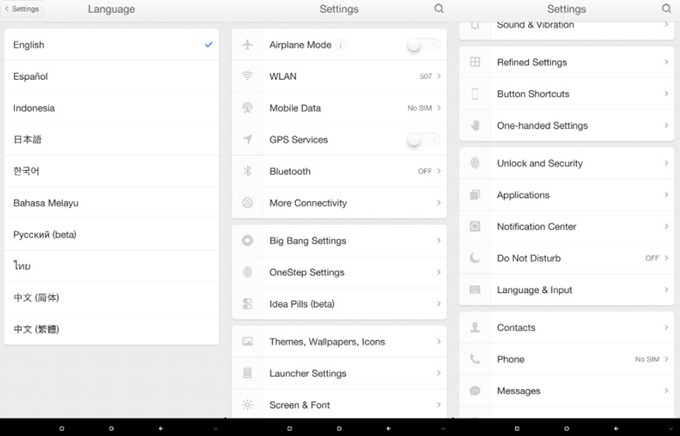The height and width of the screenshot is (436, 680).
Task: Toggle the Airplane Mode switch
Action: (422, 45)
